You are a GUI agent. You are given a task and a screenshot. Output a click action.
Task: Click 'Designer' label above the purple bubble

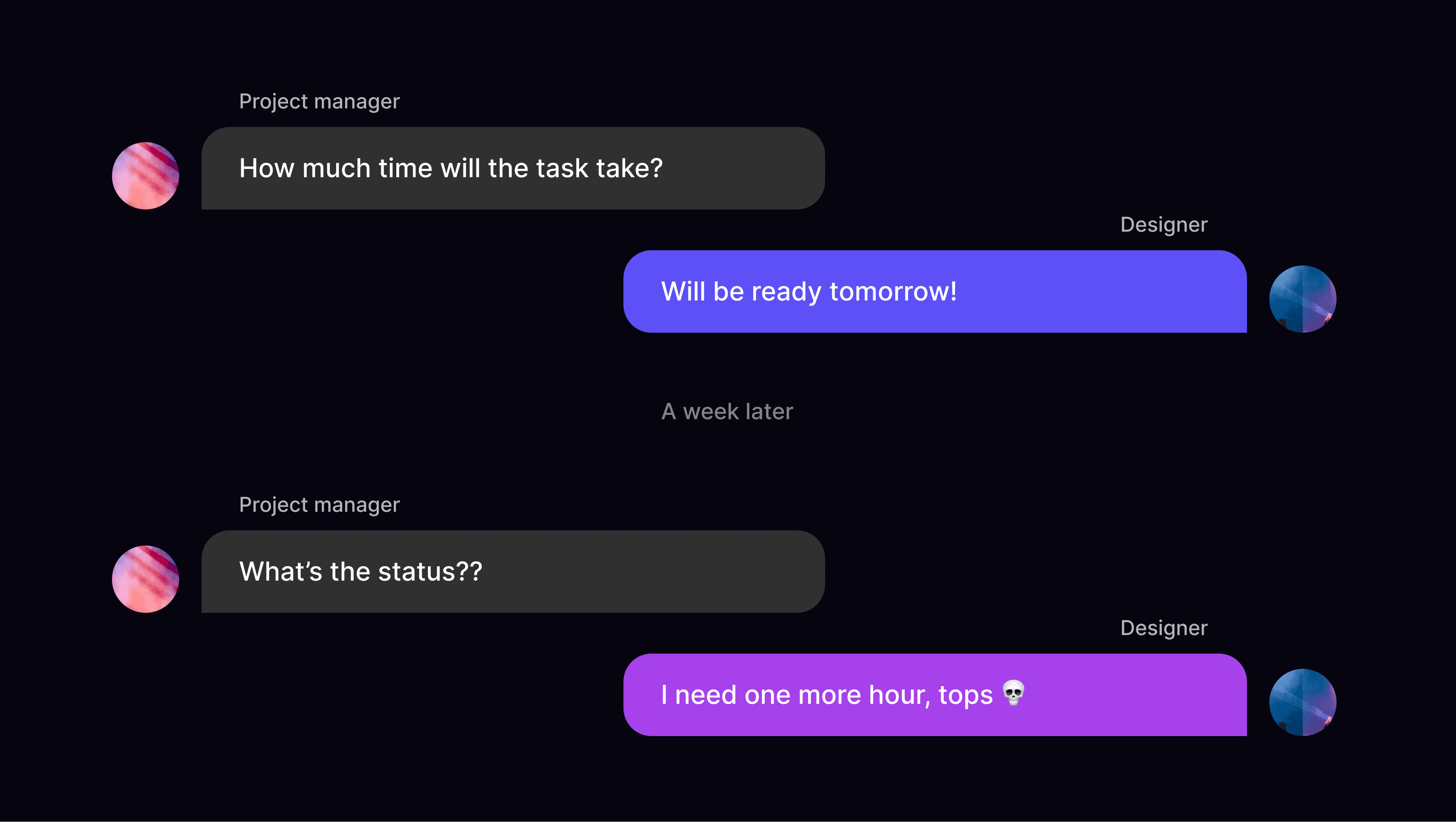[x=1163, y=628]
